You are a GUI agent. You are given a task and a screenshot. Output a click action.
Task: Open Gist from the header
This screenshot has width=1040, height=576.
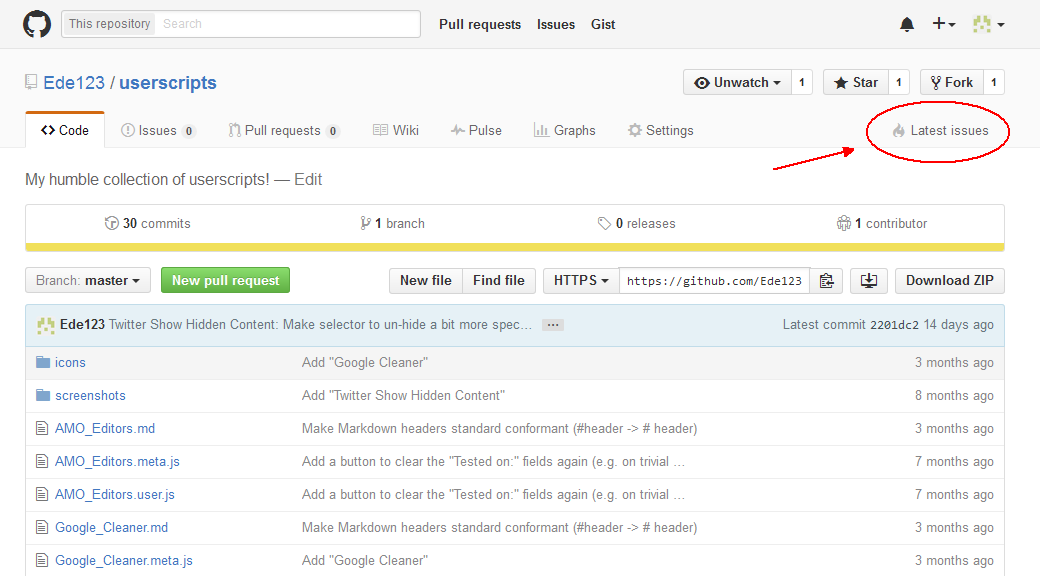(603, 25)
